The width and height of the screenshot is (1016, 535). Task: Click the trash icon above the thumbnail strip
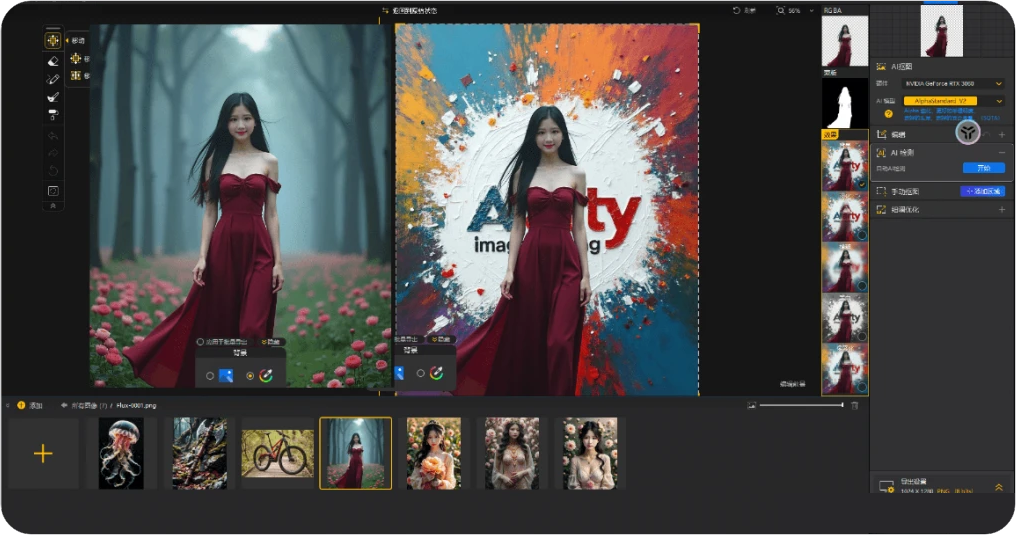click(x=854, y=405)
